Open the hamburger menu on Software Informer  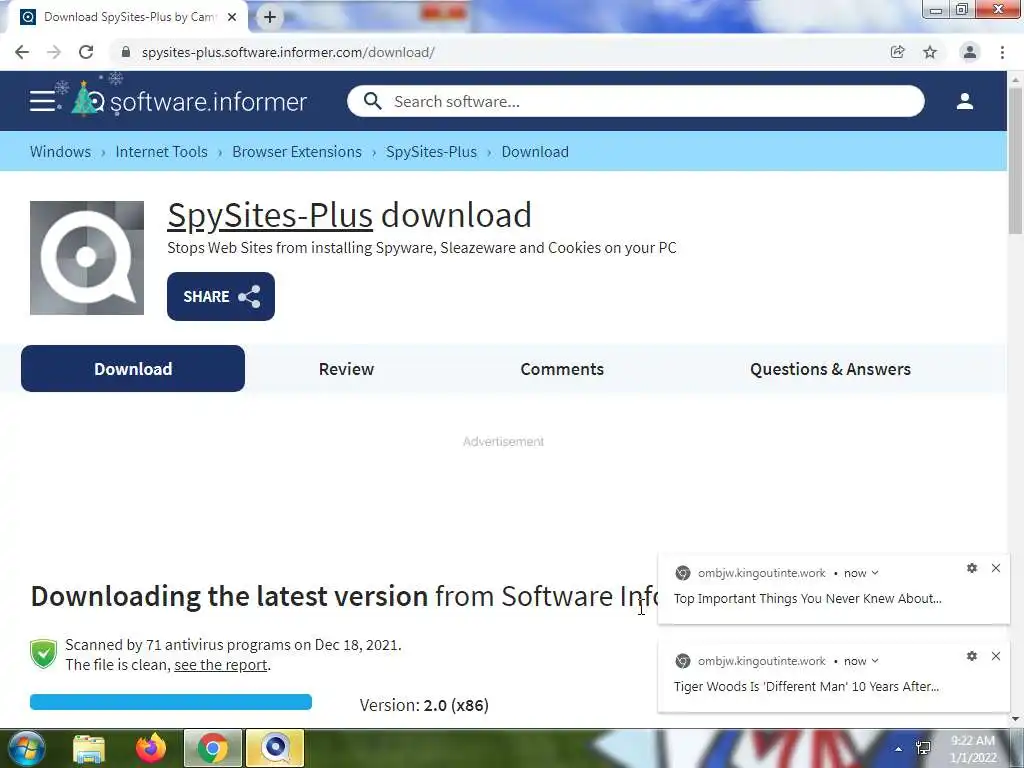coord(42,102)
